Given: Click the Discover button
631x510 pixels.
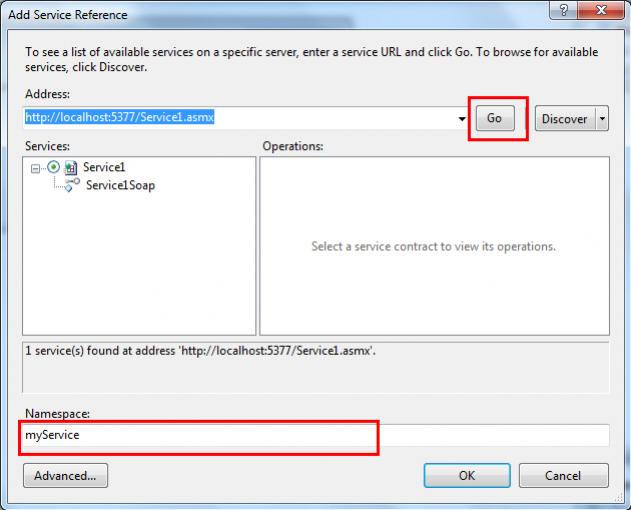Looking at the screenshot, I should [x=564, y=119].
